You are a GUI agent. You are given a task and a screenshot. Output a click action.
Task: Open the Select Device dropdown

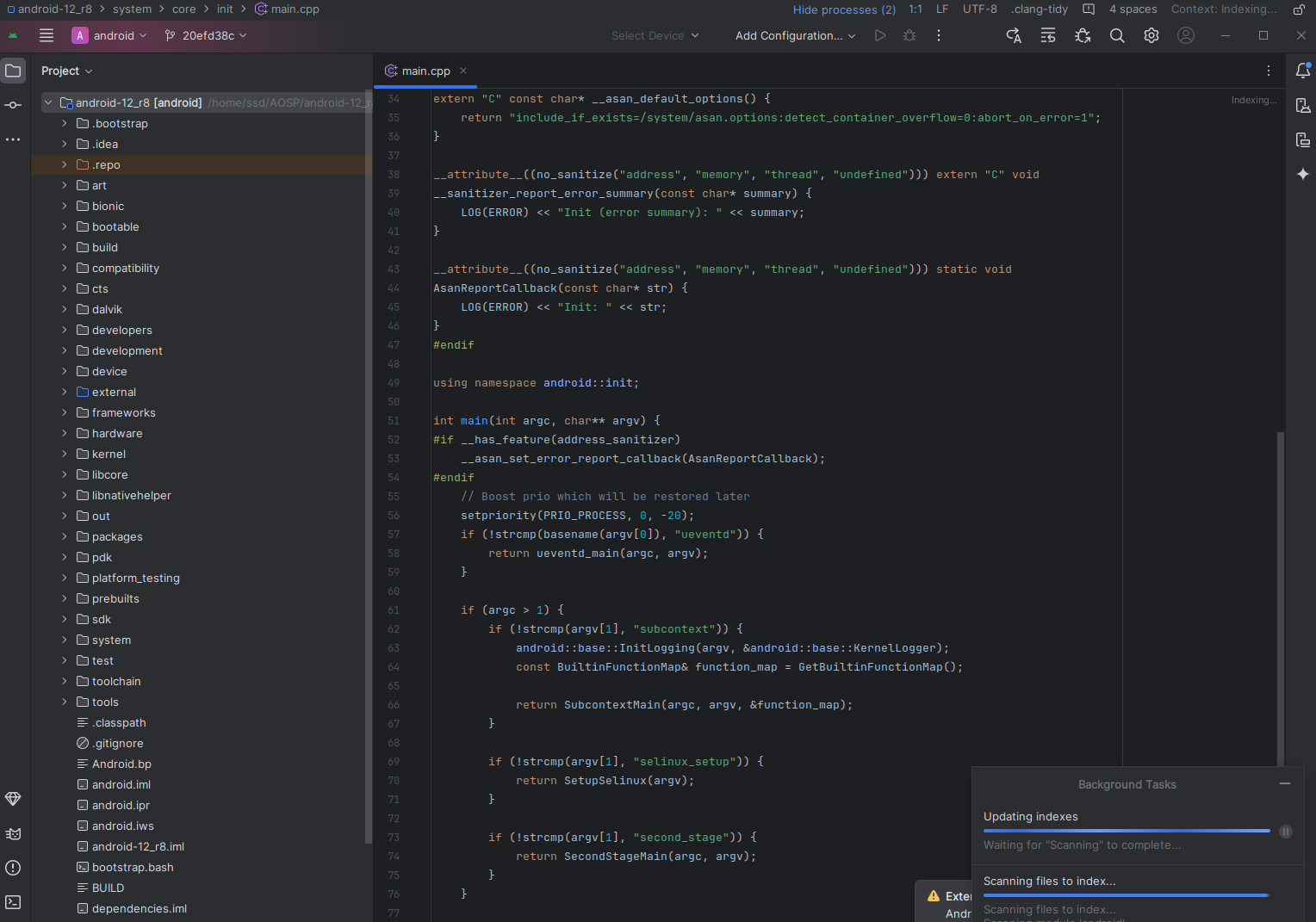(655, 35)
